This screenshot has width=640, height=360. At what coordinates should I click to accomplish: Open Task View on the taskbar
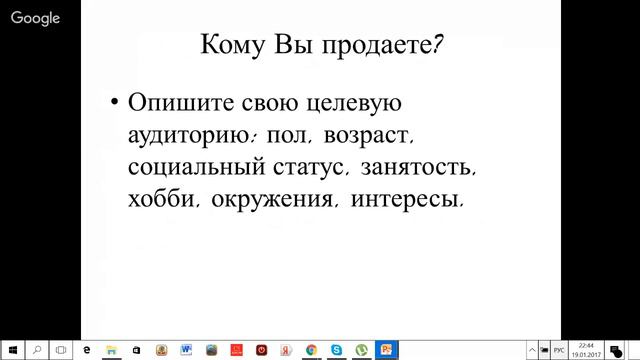click(x=61, y=350)
